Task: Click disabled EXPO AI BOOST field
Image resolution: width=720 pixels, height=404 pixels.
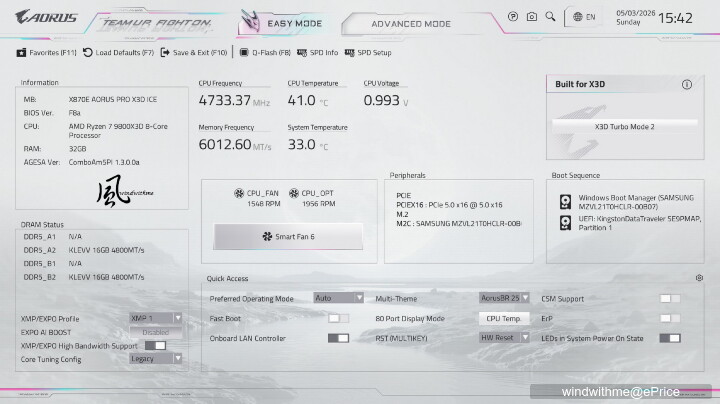Action: point(155,332)
